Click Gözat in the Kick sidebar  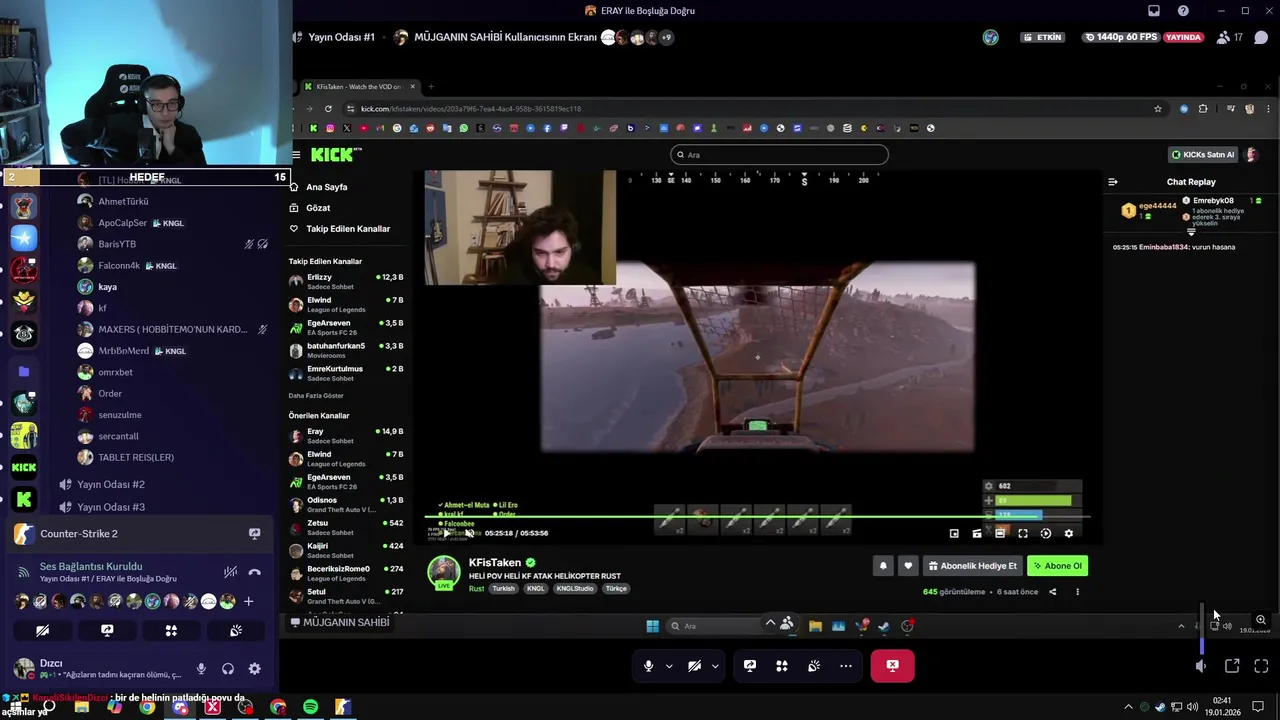coord(318,208)
